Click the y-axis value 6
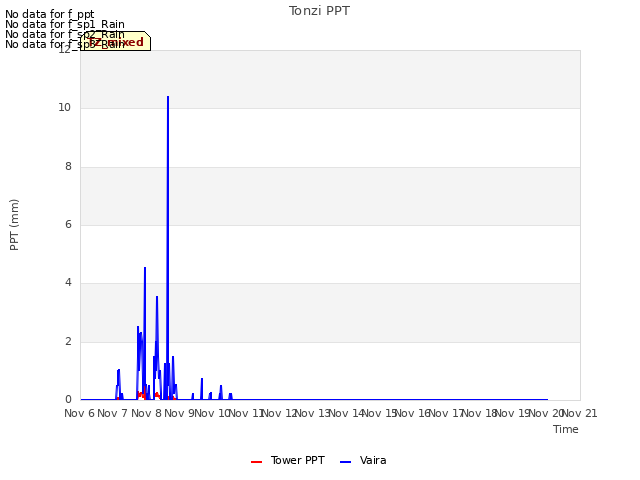This screenshot has width=640, height=480. 68,224
